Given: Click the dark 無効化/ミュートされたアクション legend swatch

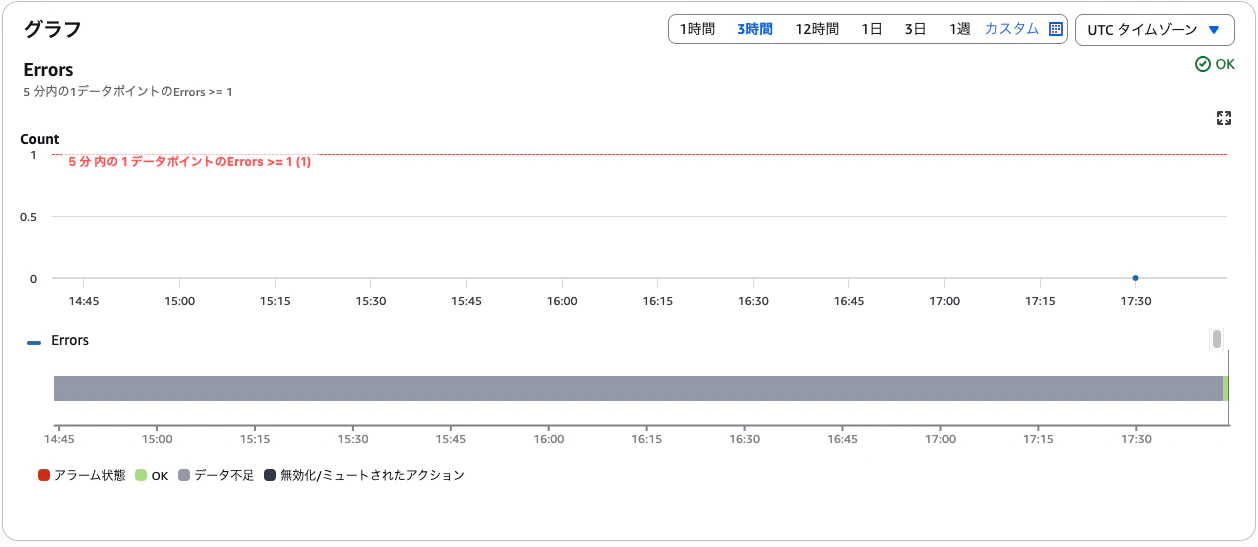Looking at the screenshot, I should 270,475.
